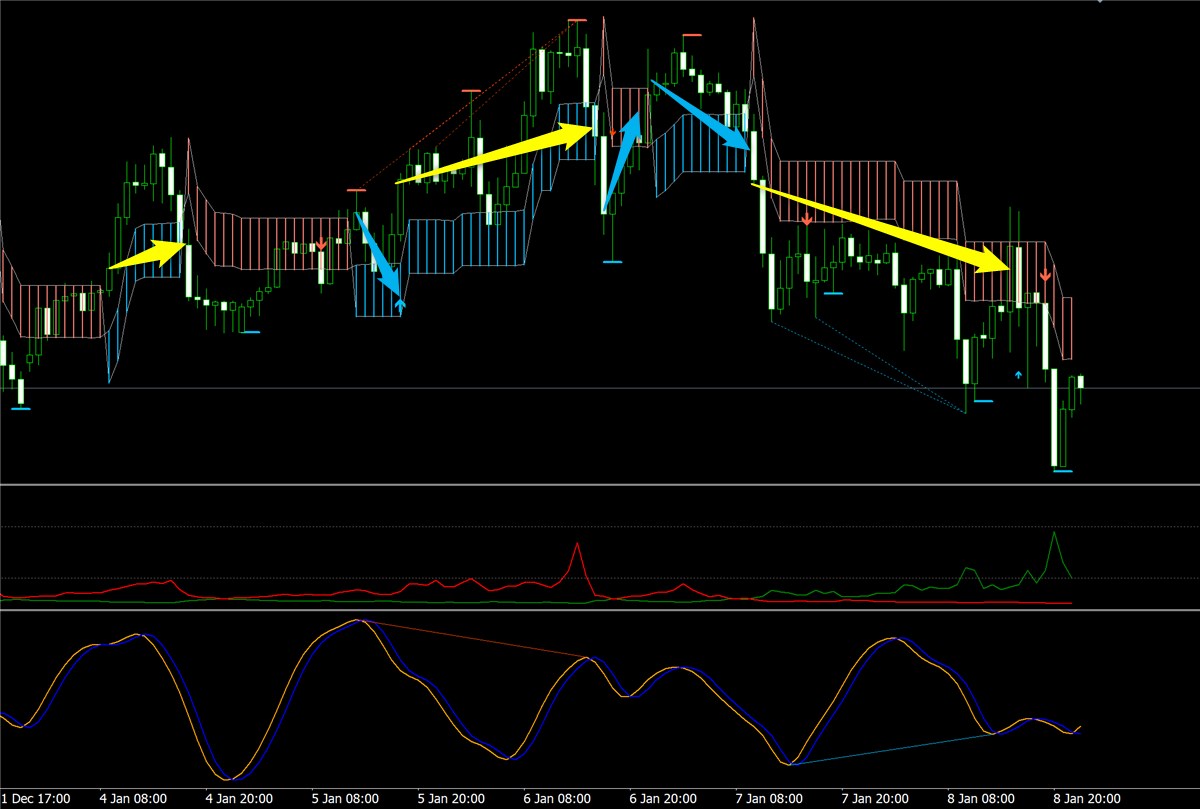Select the gray horizontal price line on main chart
Image resolution: width=1200 pixels, height=809 pixels.
click(600, 388)
